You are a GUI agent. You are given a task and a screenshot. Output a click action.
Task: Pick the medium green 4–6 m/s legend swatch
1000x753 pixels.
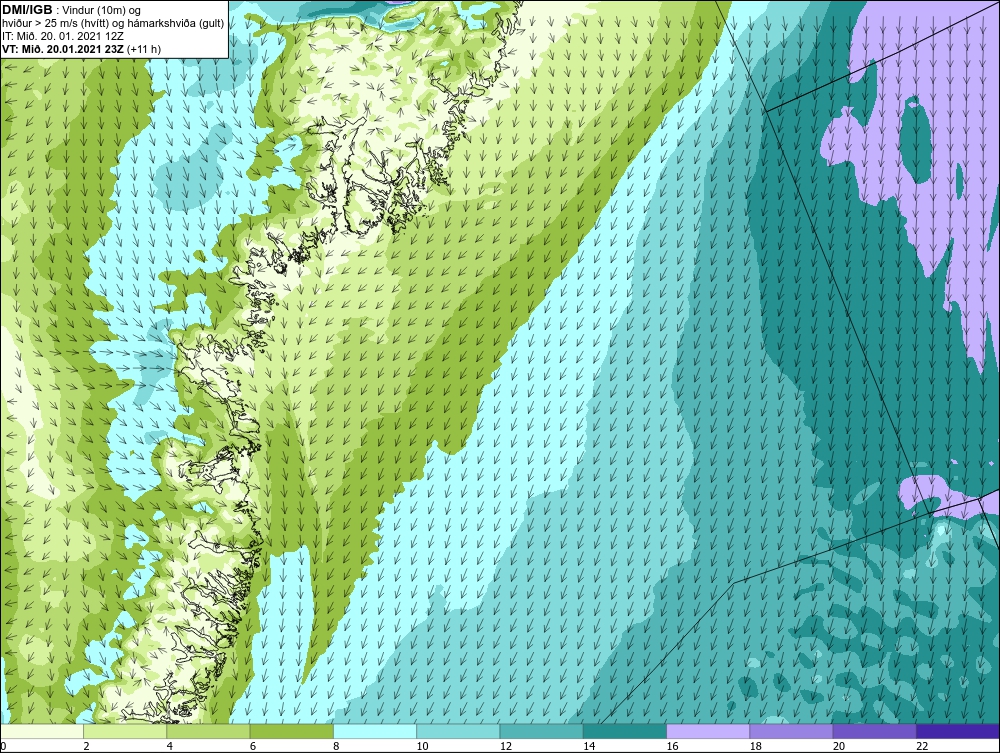(x=208, y=731)
